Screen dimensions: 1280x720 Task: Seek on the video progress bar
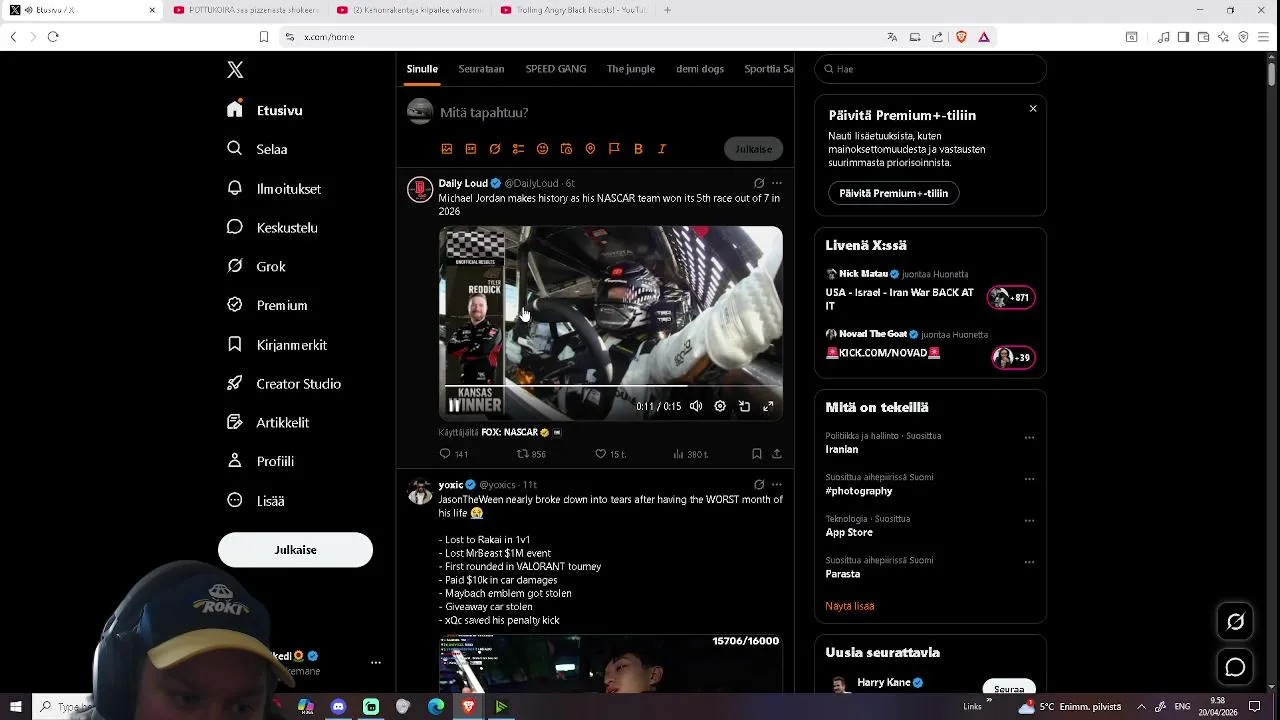pyautogui.click(x=611, y=385)
